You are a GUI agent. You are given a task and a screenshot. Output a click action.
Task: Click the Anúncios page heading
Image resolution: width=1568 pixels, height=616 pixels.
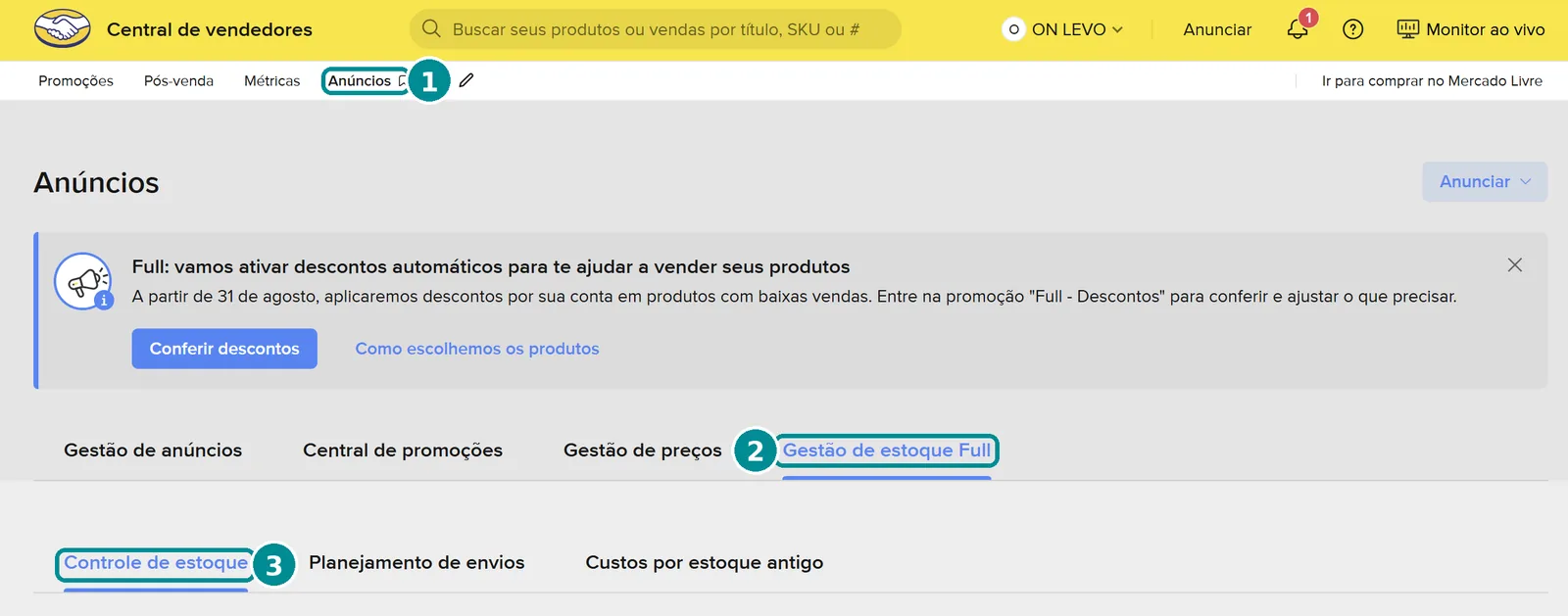tap(96, 182)
